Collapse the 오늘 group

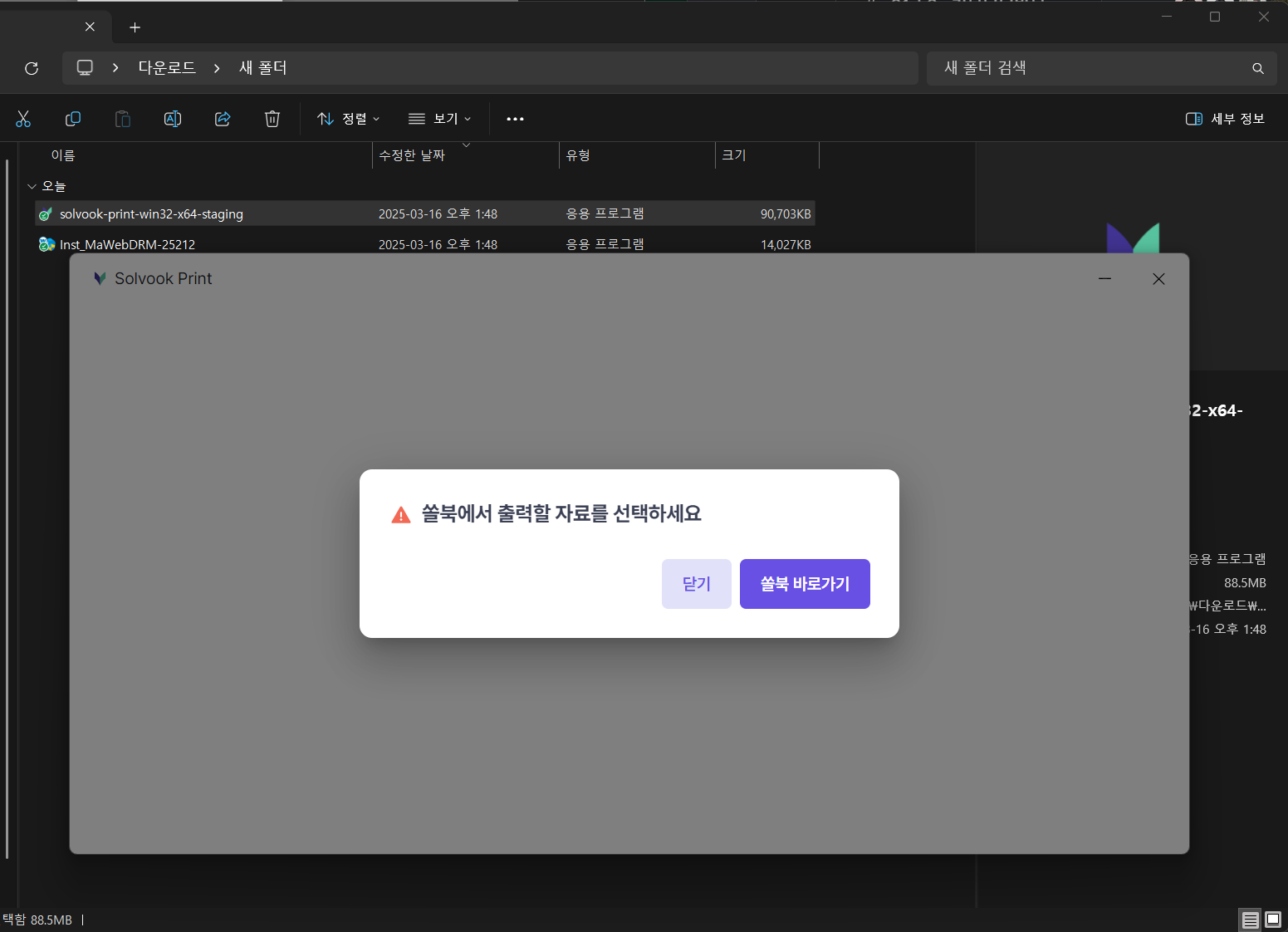click(32, 186)
